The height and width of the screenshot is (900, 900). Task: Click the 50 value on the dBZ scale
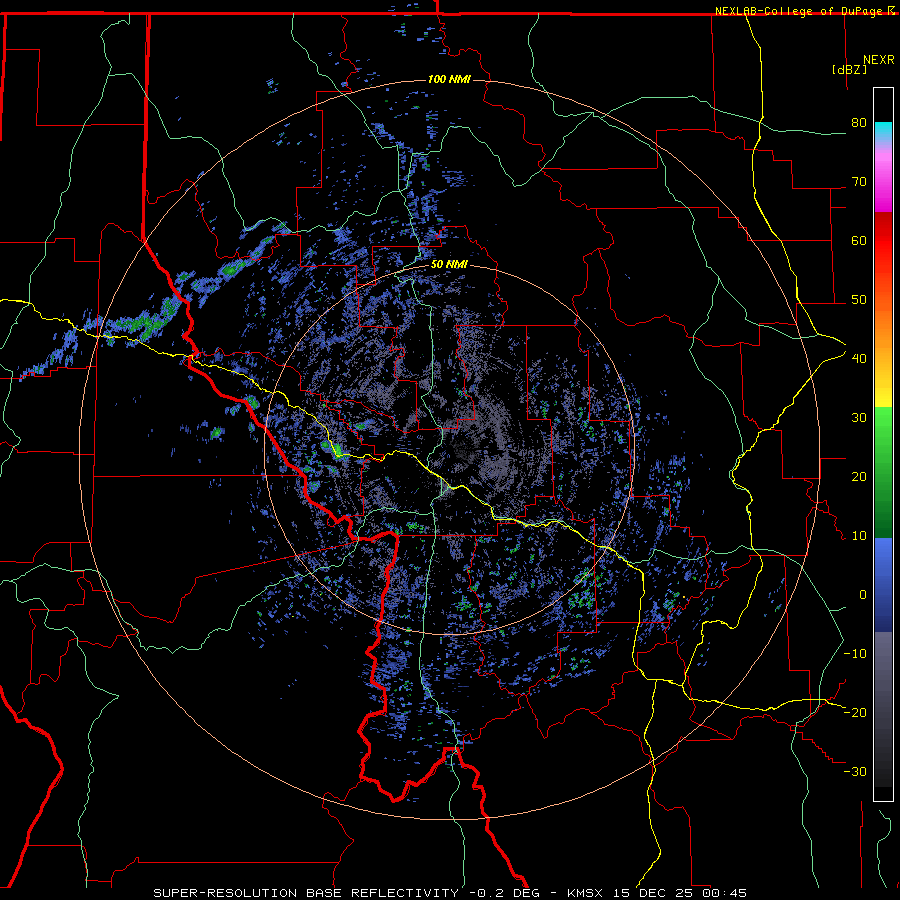point(859,300)
